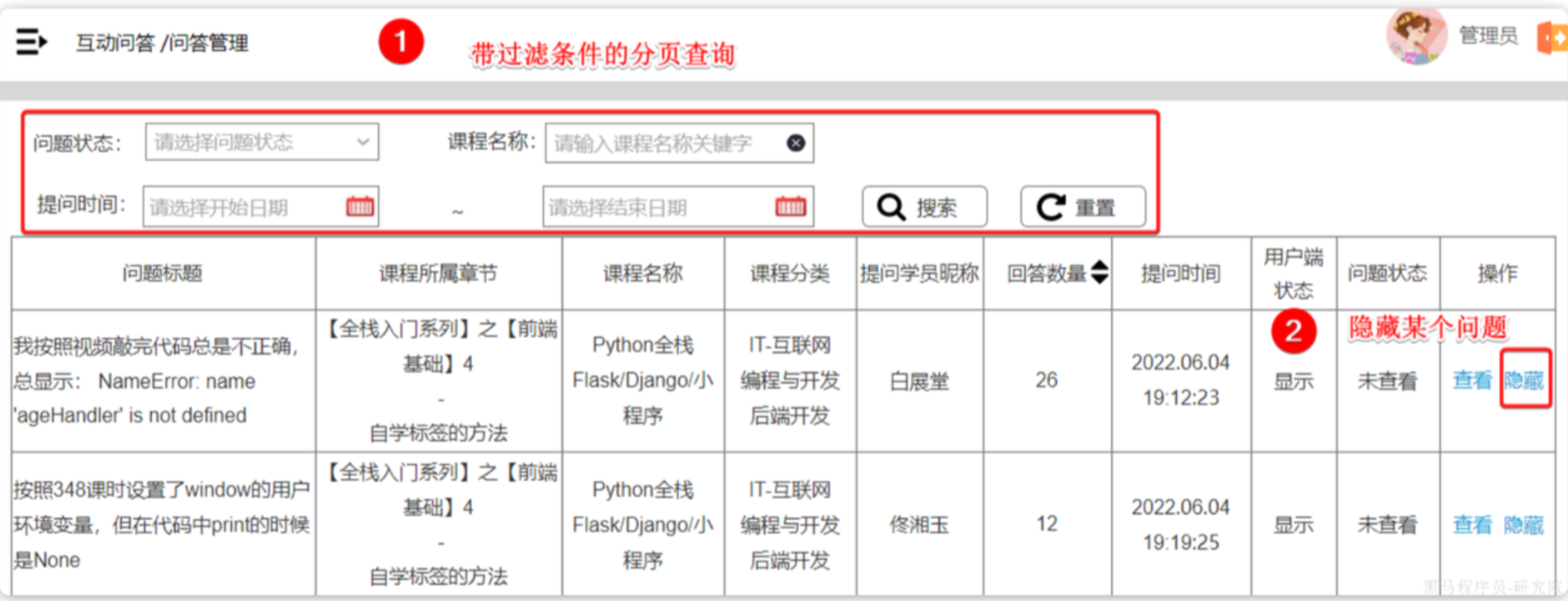The height and width of the screenshot is (601, 1568).
Task: Click 白展堂 row's 未查看 status
Action: 1387,381
